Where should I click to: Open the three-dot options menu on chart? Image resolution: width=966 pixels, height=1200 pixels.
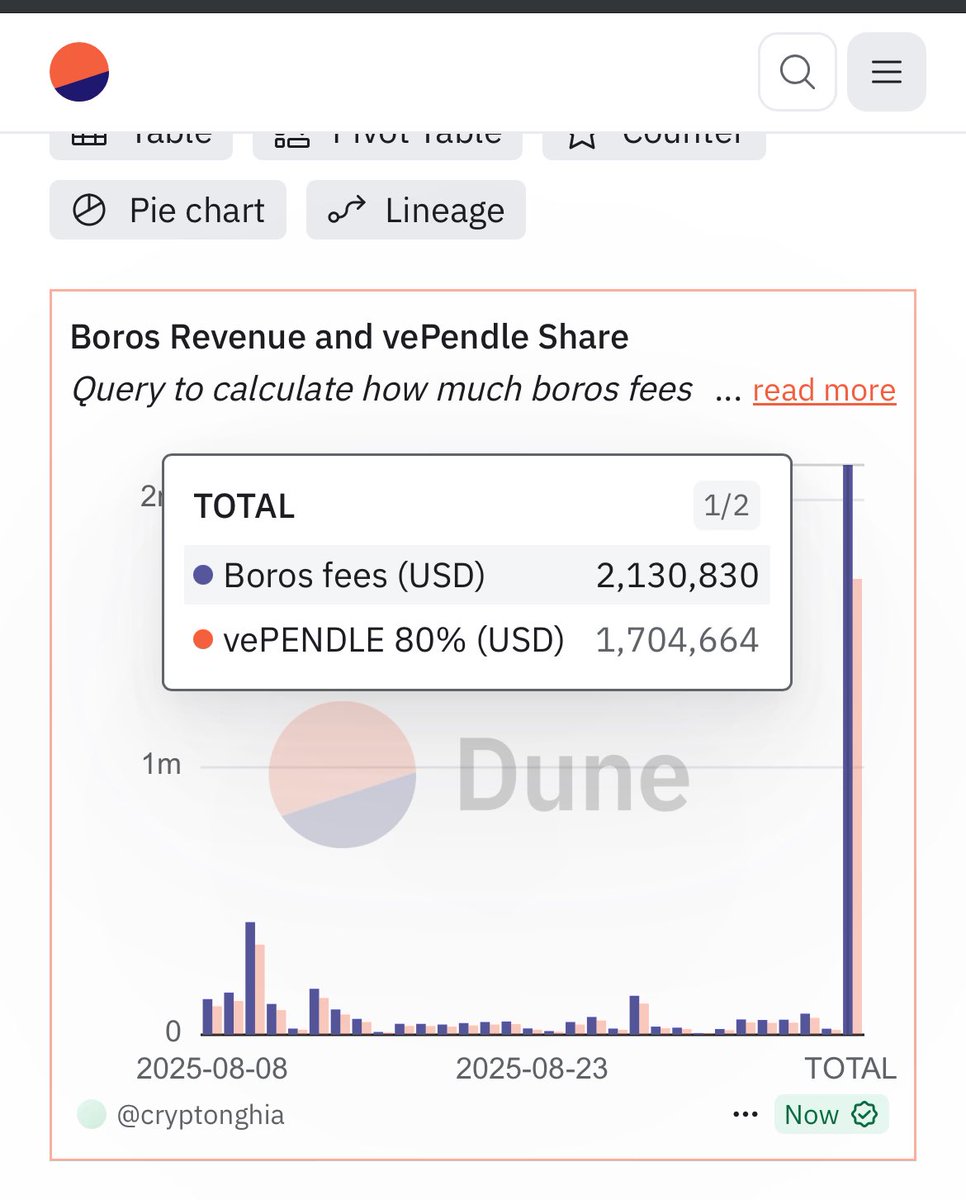(745, 1114)
